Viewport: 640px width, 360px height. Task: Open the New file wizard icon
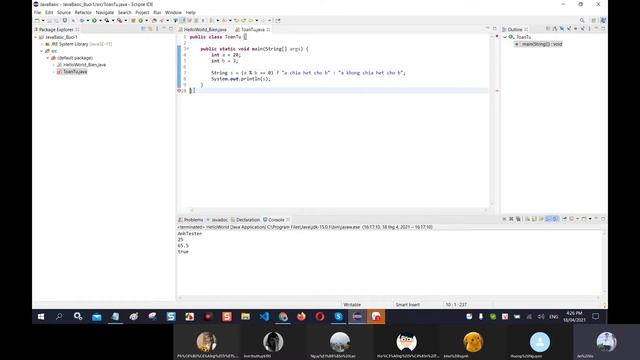[37, 20]
